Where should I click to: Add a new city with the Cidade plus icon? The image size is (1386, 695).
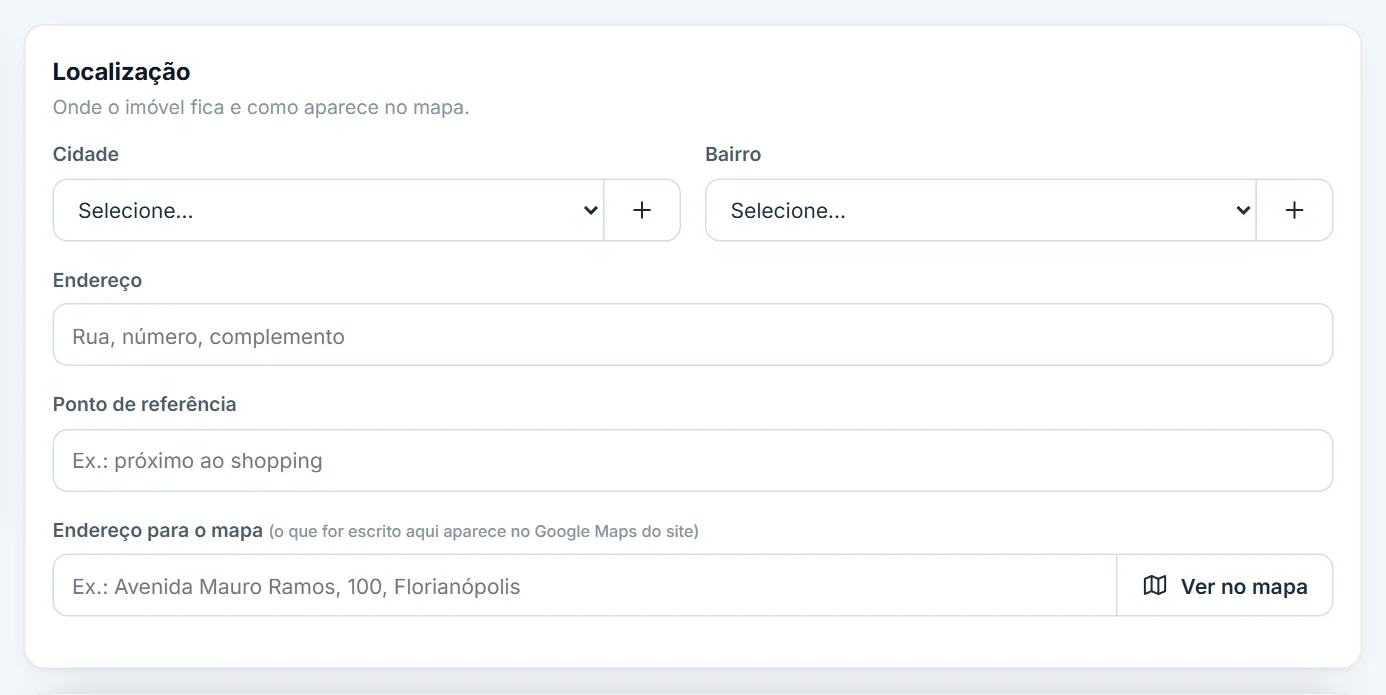point(642,210)
